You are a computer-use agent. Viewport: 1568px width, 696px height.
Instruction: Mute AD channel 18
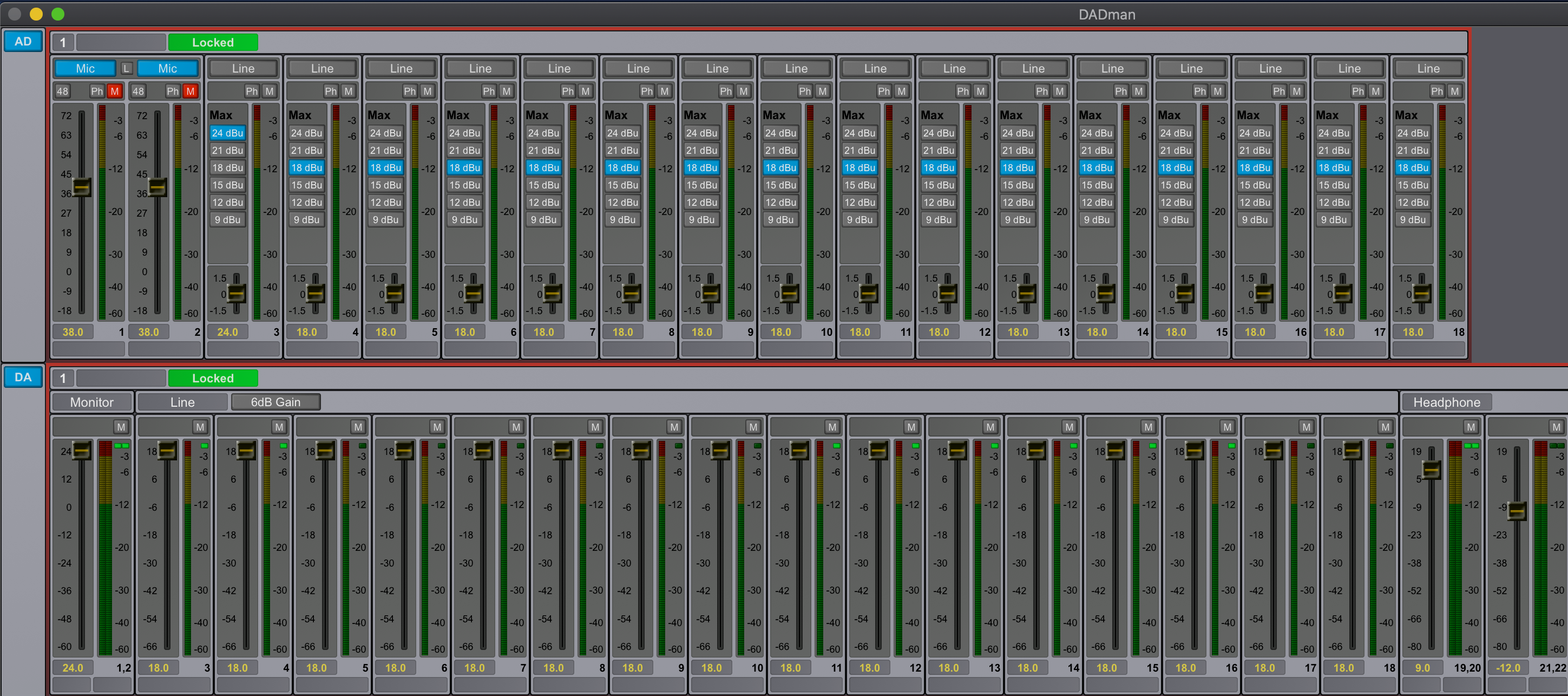(x=1454, y=92)
